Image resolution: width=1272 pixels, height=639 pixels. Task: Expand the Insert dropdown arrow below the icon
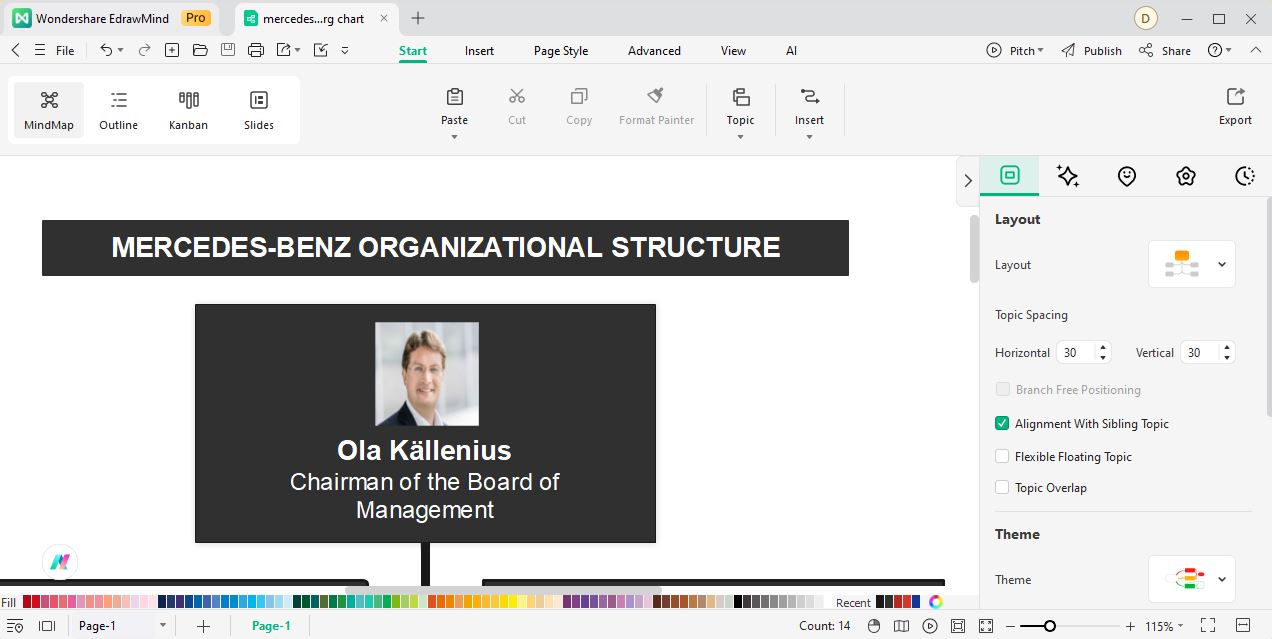tap(810, 137)
